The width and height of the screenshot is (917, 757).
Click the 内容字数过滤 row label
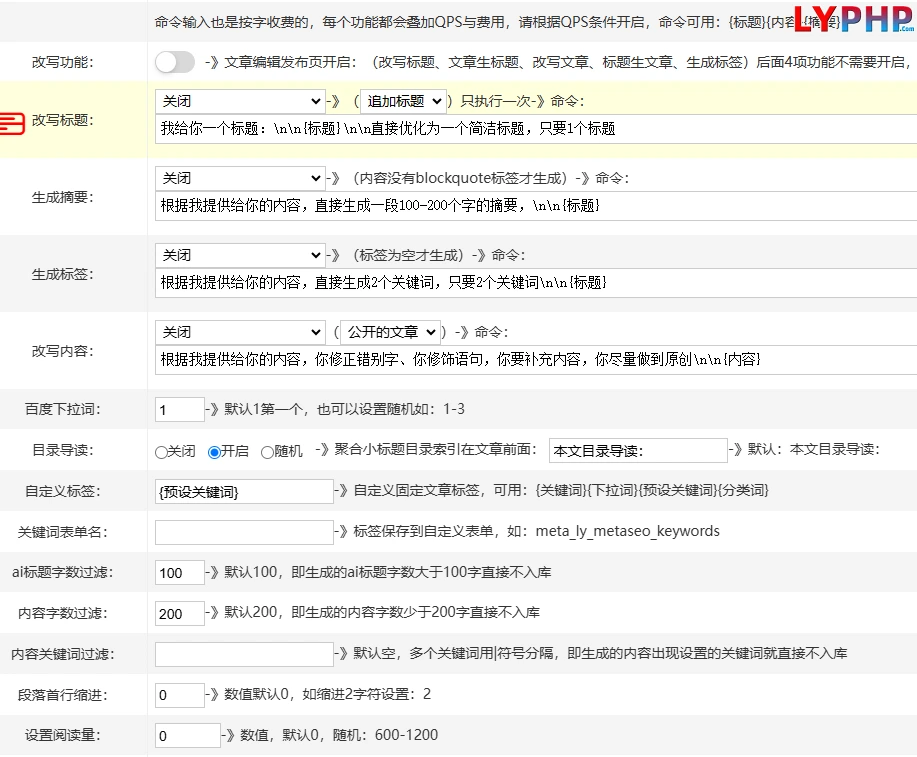63,614
